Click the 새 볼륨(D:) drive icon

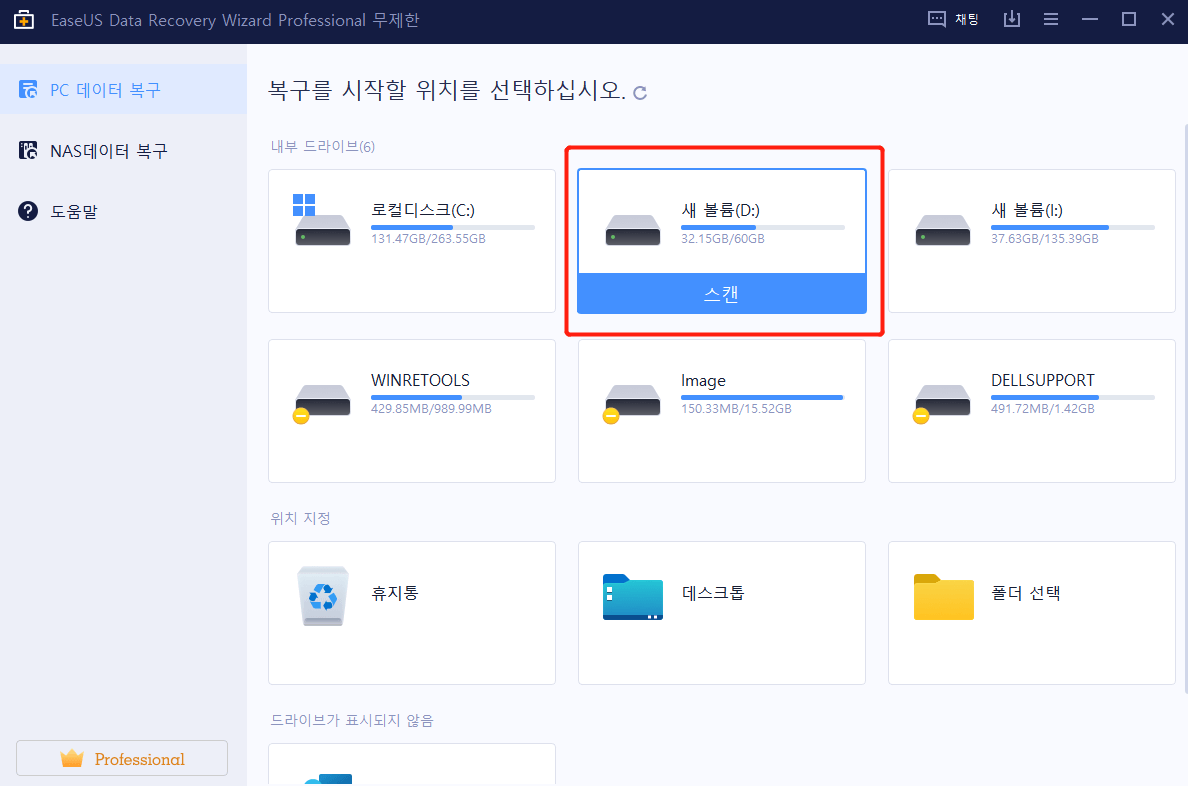(633, 230)
